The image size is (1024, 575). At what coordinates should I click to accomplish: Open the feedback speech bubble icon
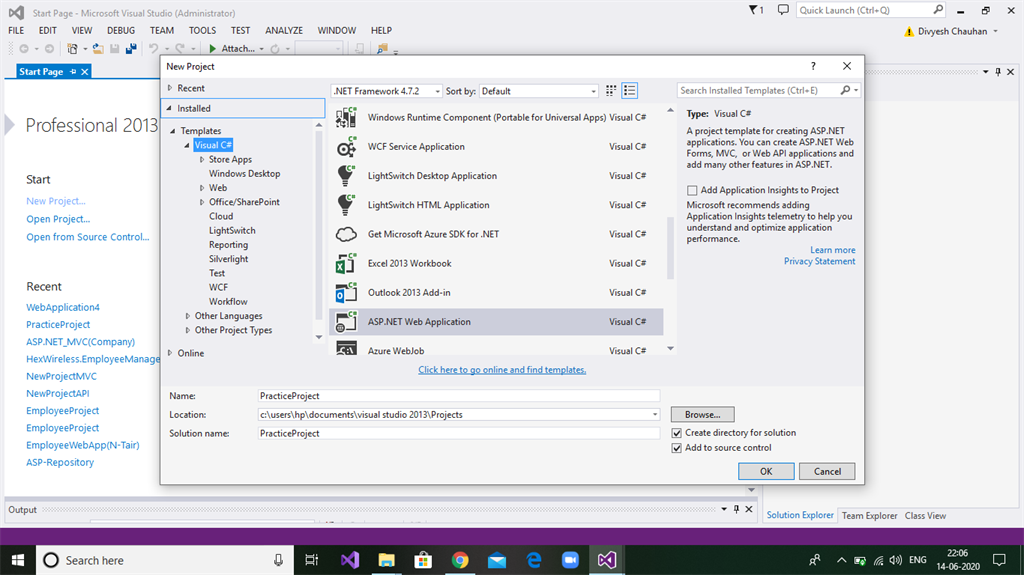(783, 10)
